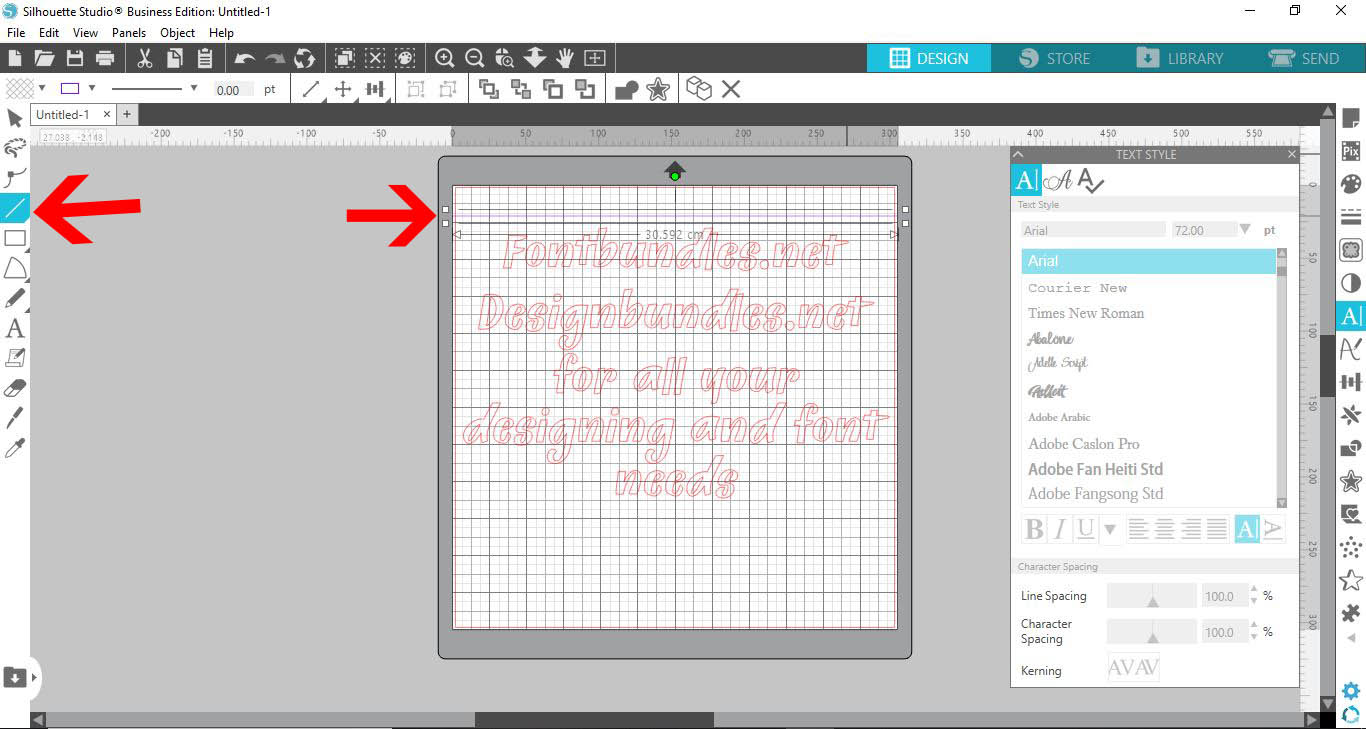The image size is (1366, 729).
Task: Adjust the Line Spacing slider
Action: pos(1152,596)
